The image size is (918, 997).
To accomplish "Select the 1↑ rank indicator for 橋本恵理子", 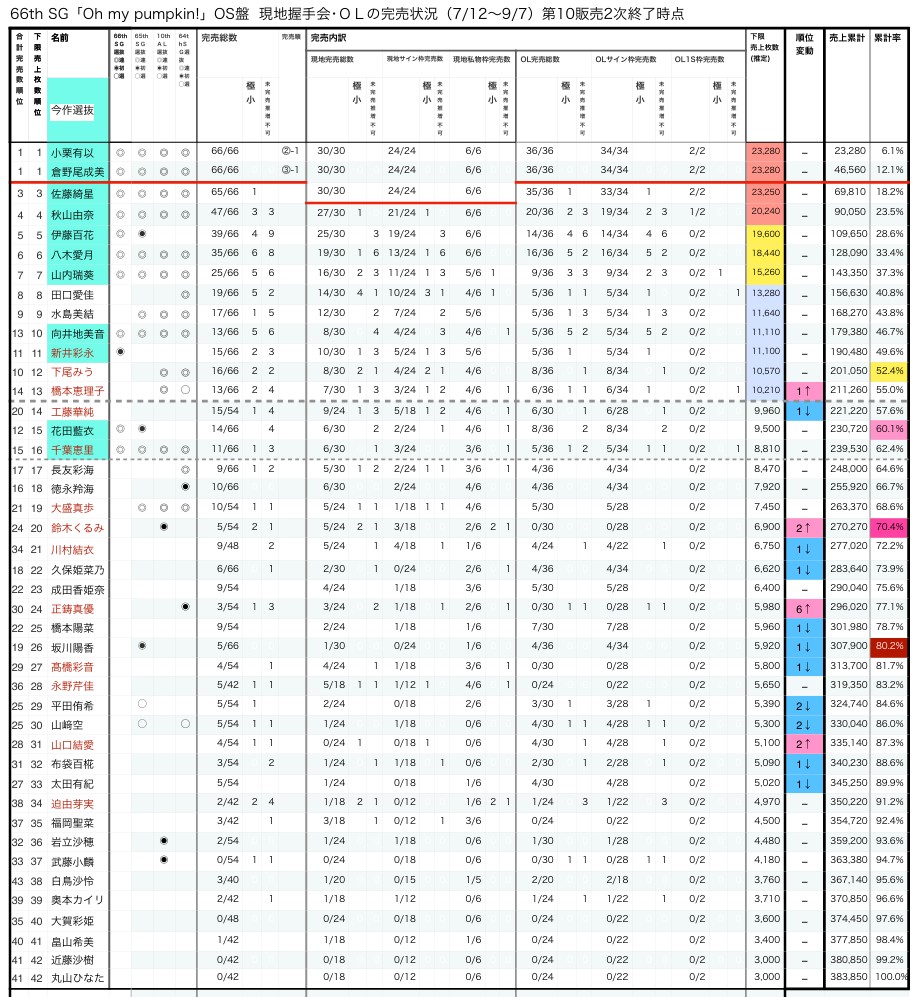I will [x=803, y=391].
